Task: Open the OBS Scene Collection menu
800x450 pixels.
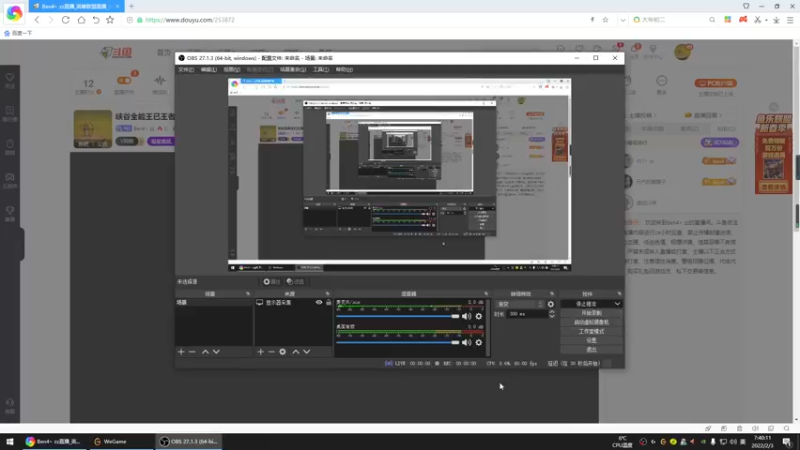Action: coord(293,69)
